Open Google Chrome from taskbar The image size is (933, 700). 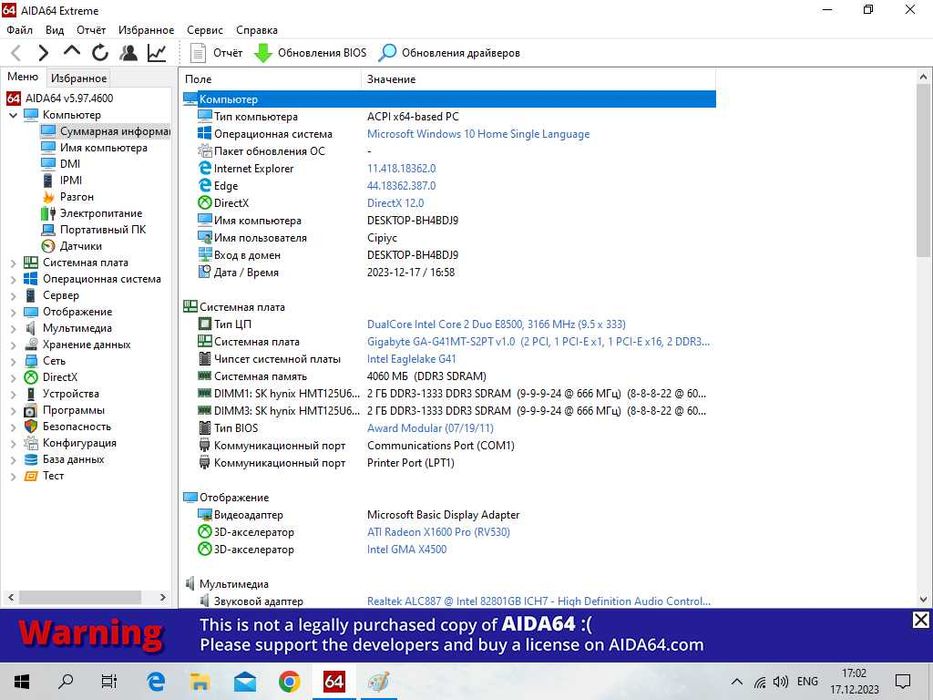click(289, 681)
